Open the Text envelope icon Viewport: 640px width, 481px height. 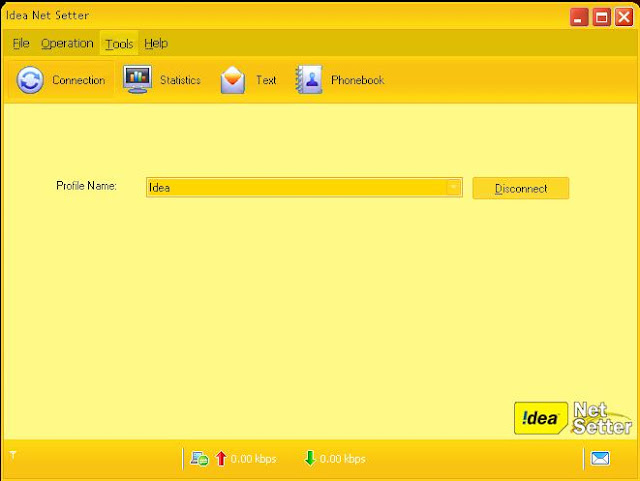pyautogui.click(x=233, y=80)
